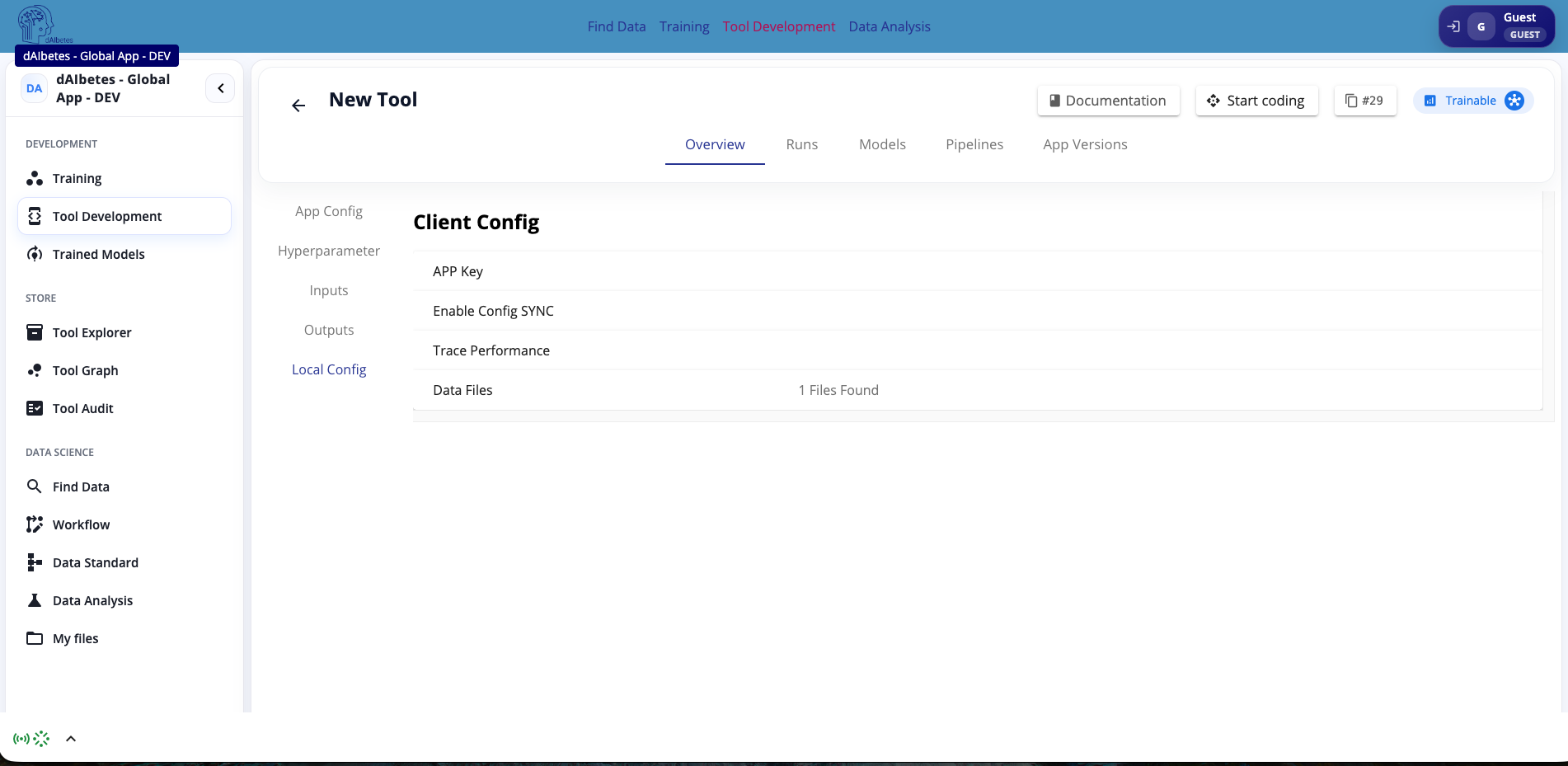The width and height of the screenshot is (1568, 766).
Task: Click the broadcast status icon at bottom
Action: [21, 739]
